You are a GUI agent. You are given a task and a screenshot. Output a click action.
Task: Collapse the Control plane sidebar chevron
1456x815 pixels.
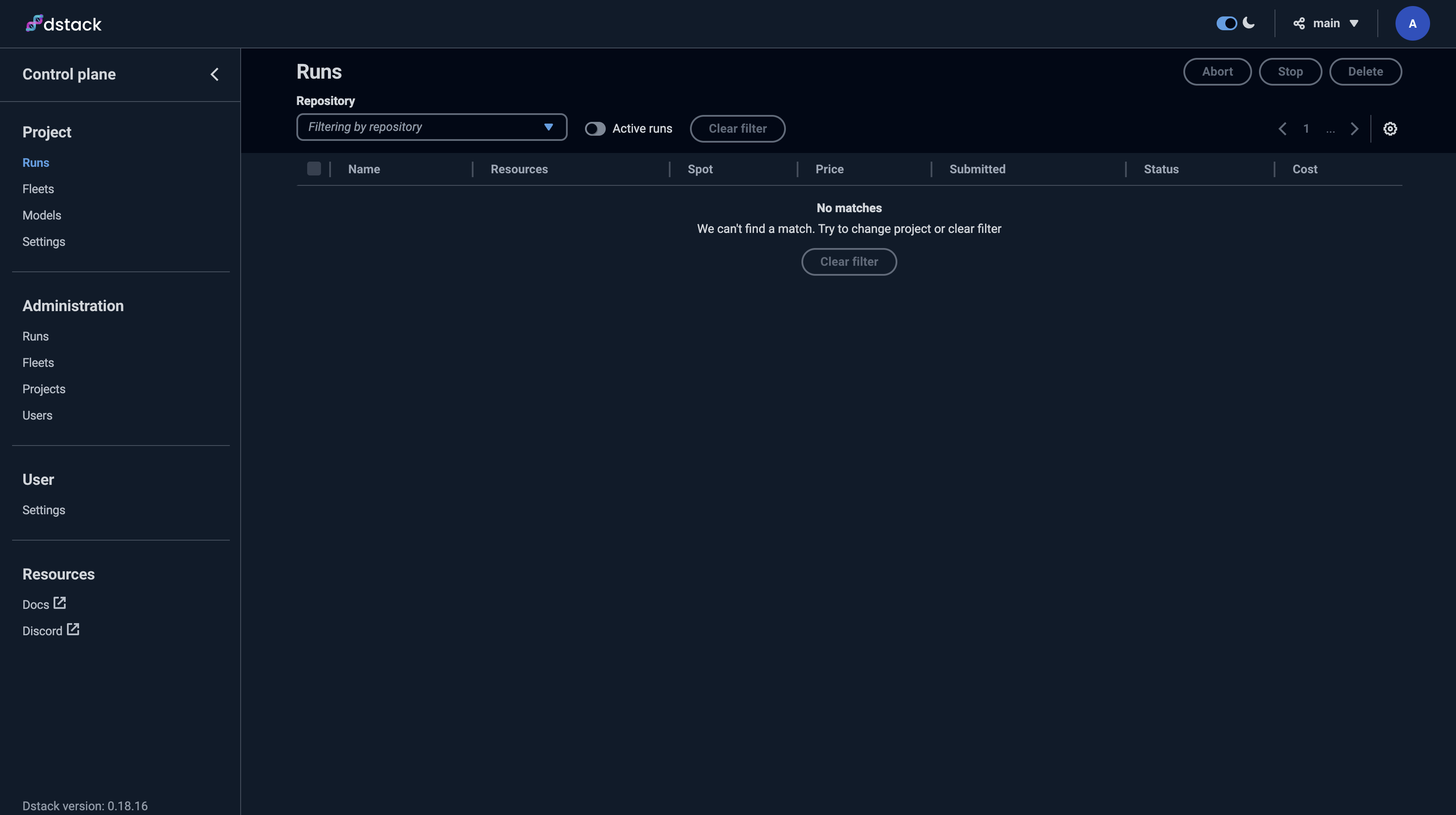[x=215, y=74]
